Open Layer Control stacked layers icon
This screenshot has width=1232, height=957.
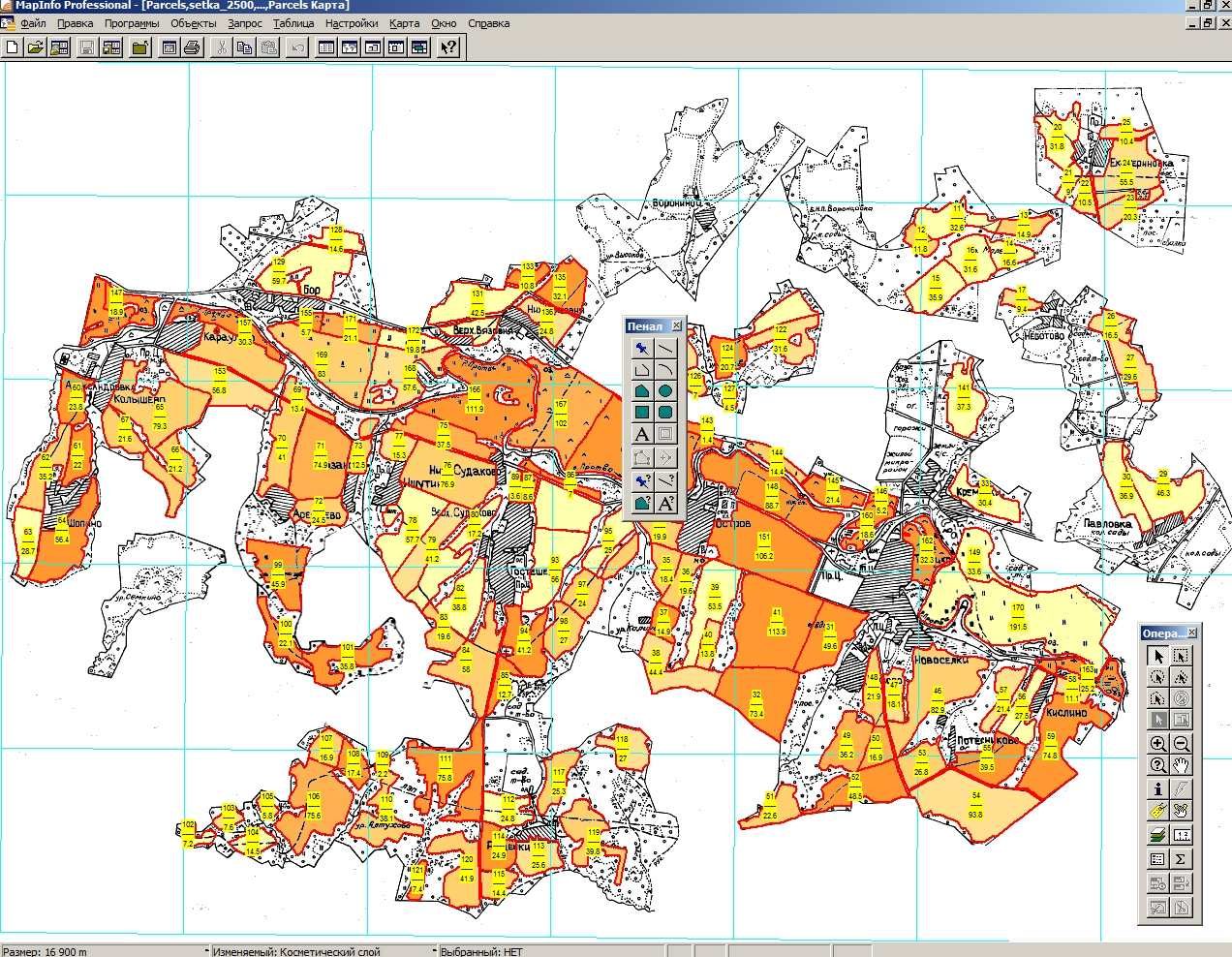pyautogui.click(x=1158, y=834)
